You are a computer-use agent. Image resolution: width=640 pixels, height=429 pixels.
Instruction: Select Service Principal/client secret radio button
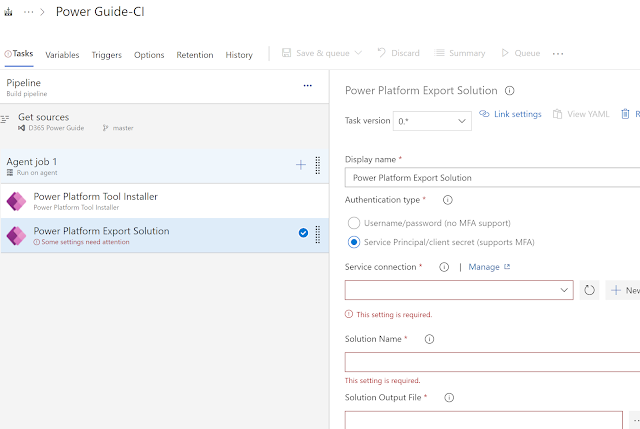[353, 242]
